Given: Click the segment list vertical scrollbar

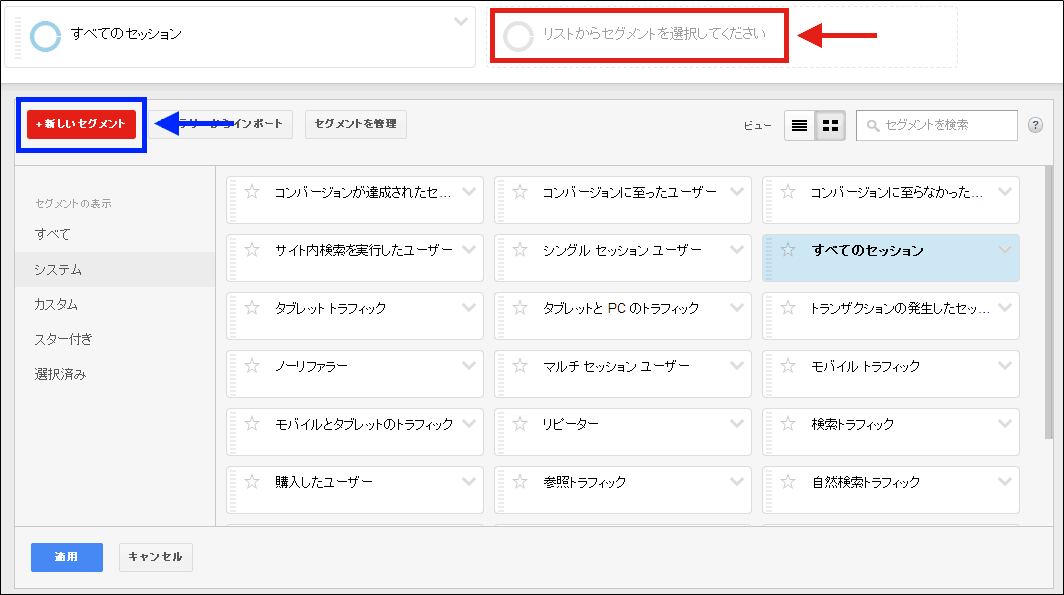Looking at the screenshot, I should coord(1048,300).
